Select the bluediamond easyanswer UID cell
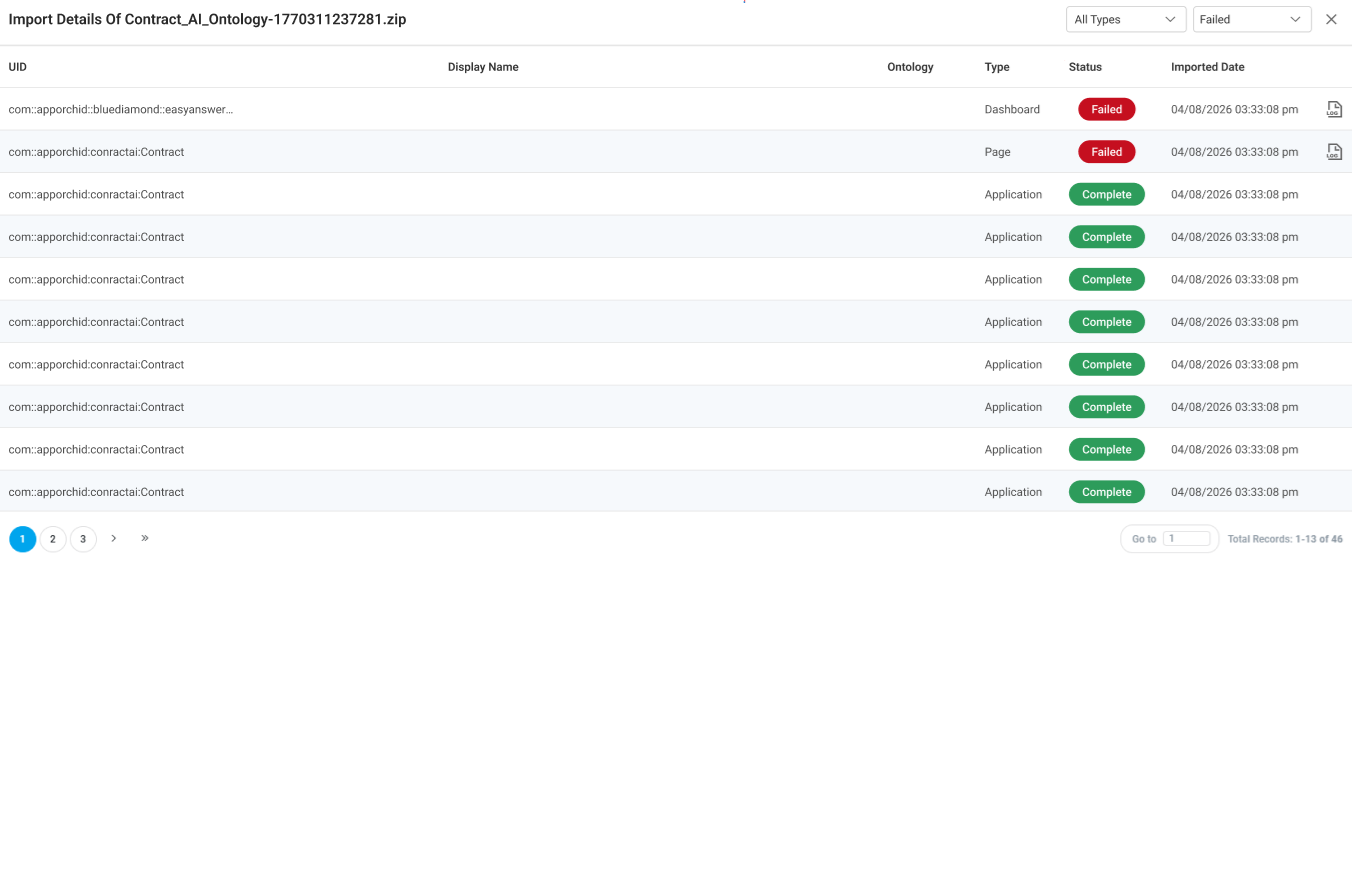Image resolution: width=1352 pixels, height=870 pixels. pos(121,109)
